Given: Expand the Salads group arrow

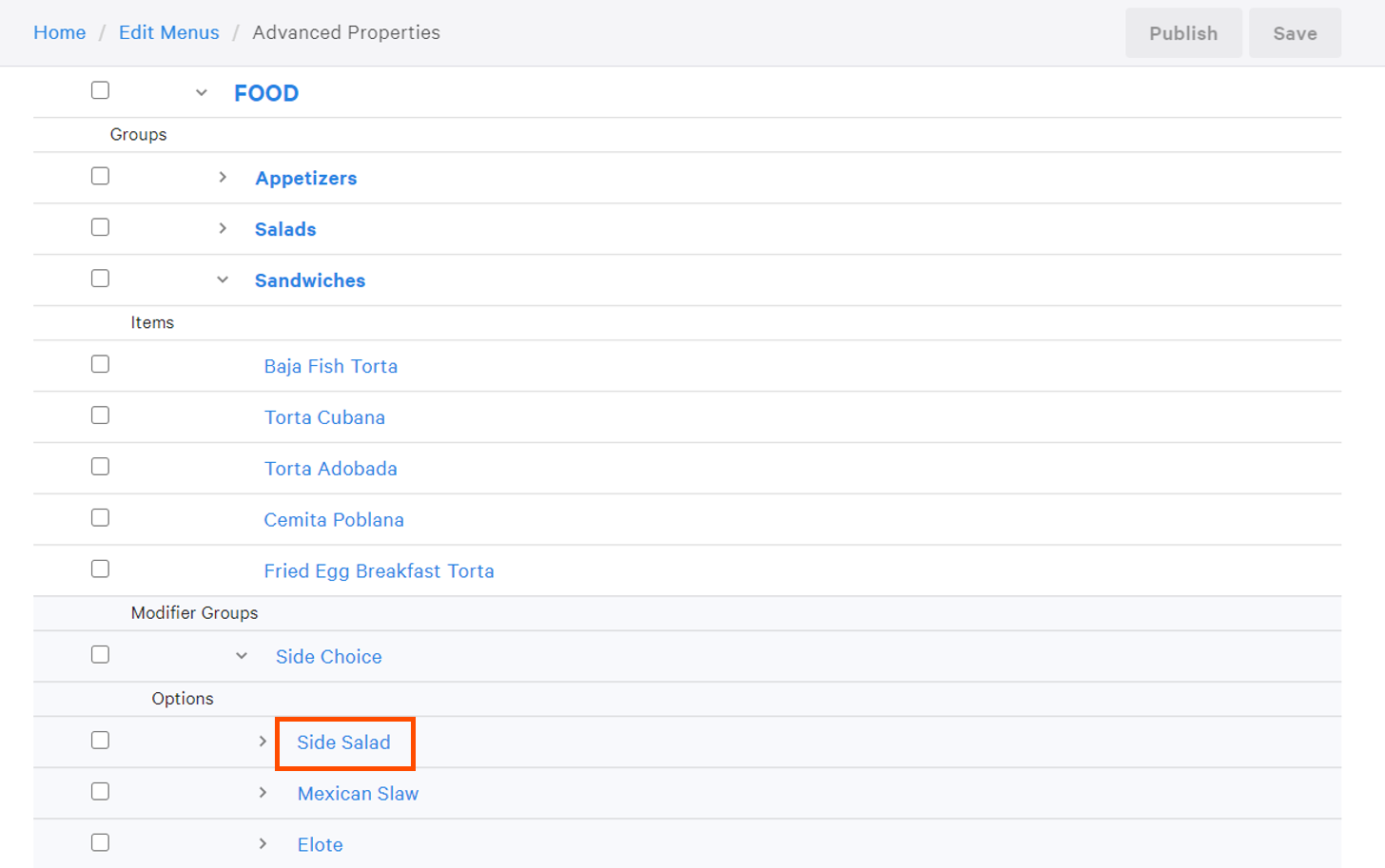Looking at the screenshot, I should 223,229.
